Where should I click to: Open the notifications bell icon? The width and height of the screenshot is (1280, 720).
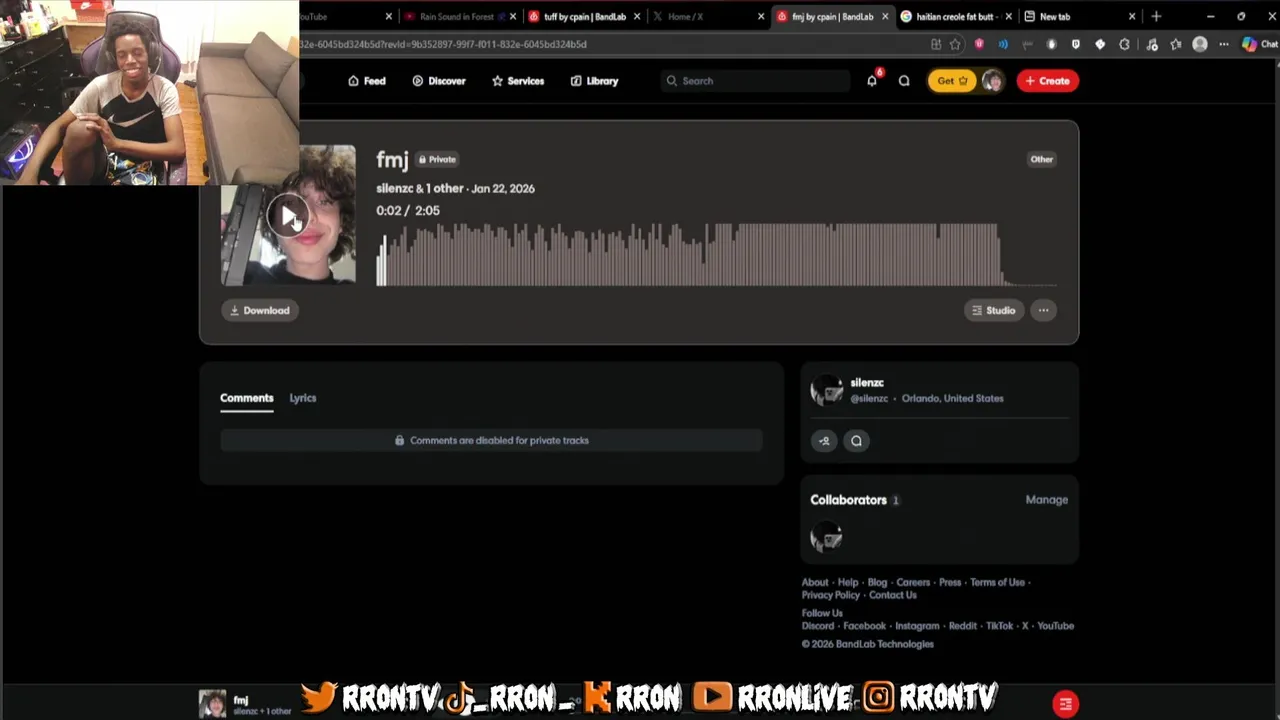click(872, 81)
